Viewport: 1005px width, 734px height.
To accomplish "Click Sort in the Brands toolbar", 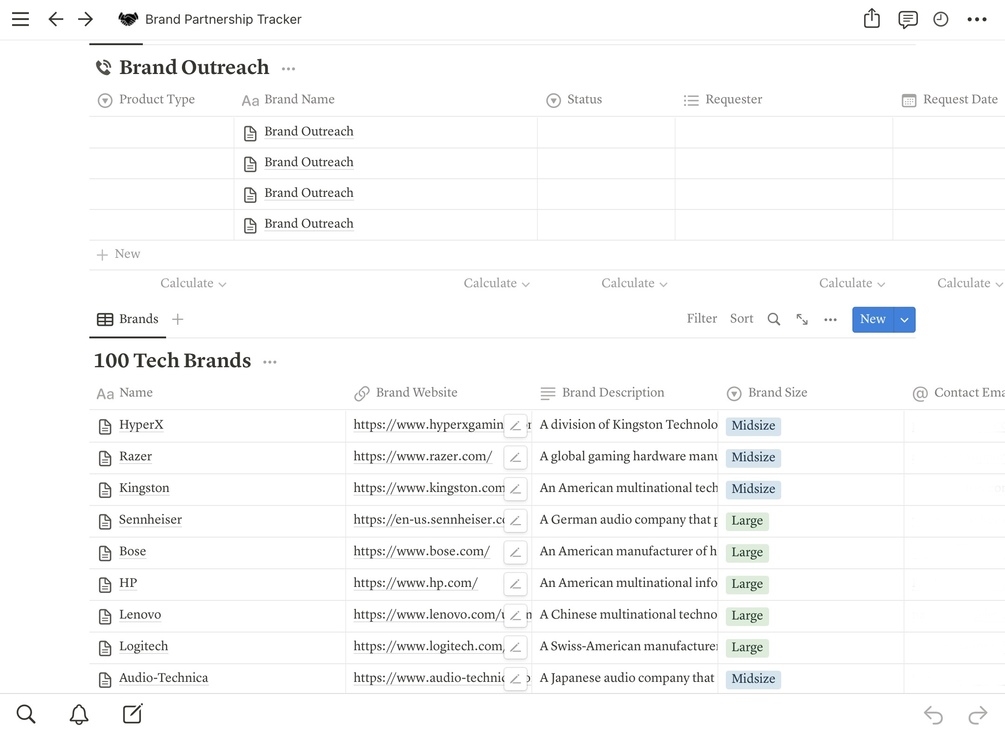I will [x=742, y=319].
